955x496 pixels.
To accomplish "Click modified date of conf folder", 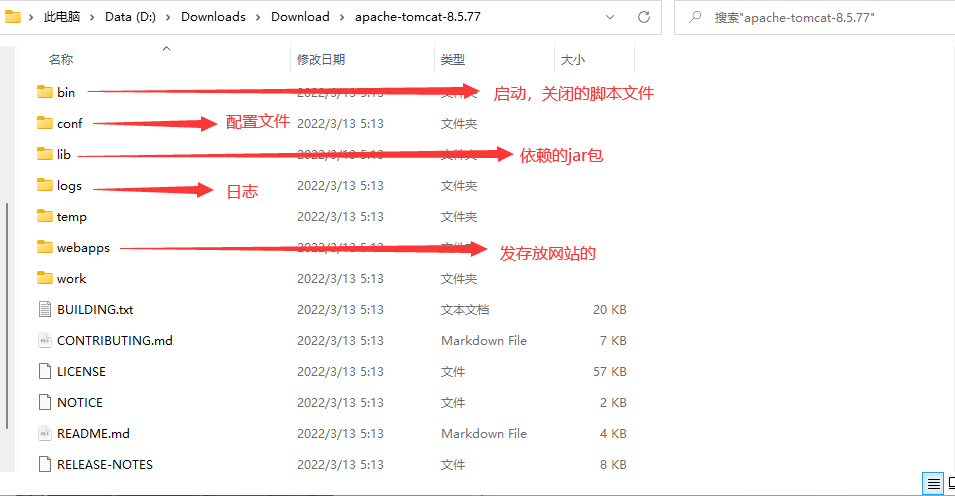I will pyautogui.click(x=340, y=124).
